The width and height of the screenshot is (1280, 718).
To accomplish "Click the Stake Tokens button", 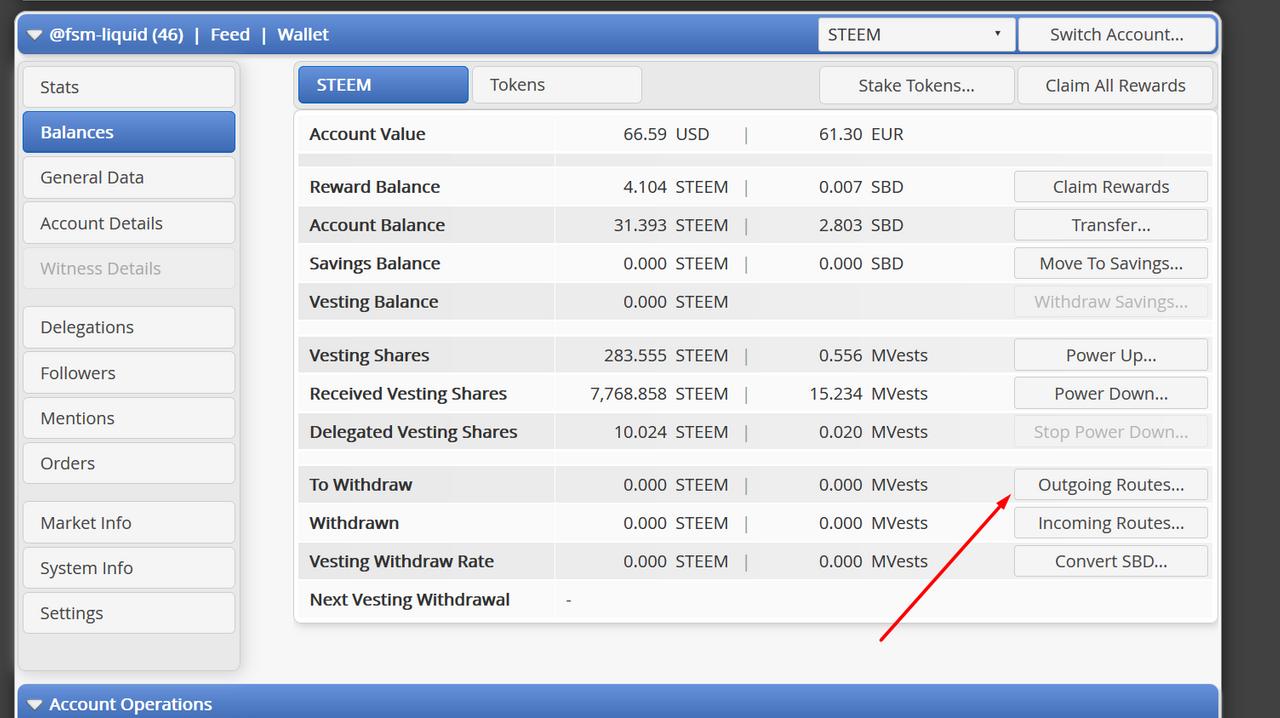I will pos(916,85).
